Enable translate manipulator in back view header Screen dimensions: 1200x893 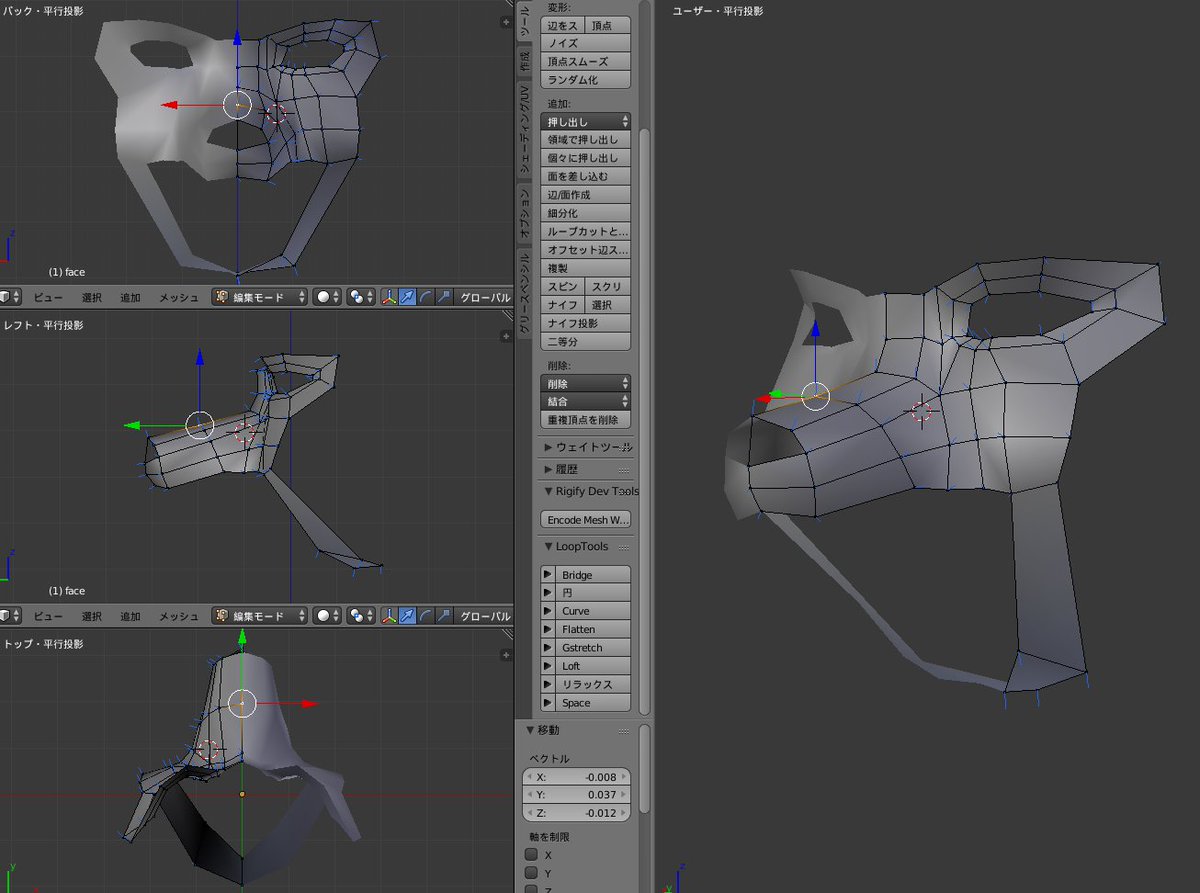coord(407,297)
